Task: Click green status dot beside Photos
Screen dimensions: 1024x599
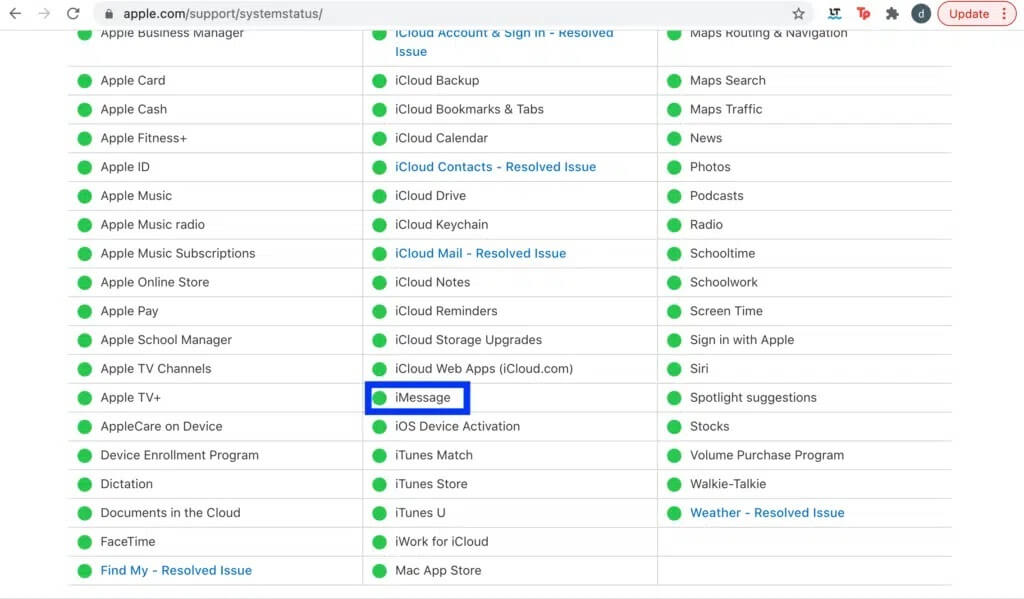Action: point(674,167)
